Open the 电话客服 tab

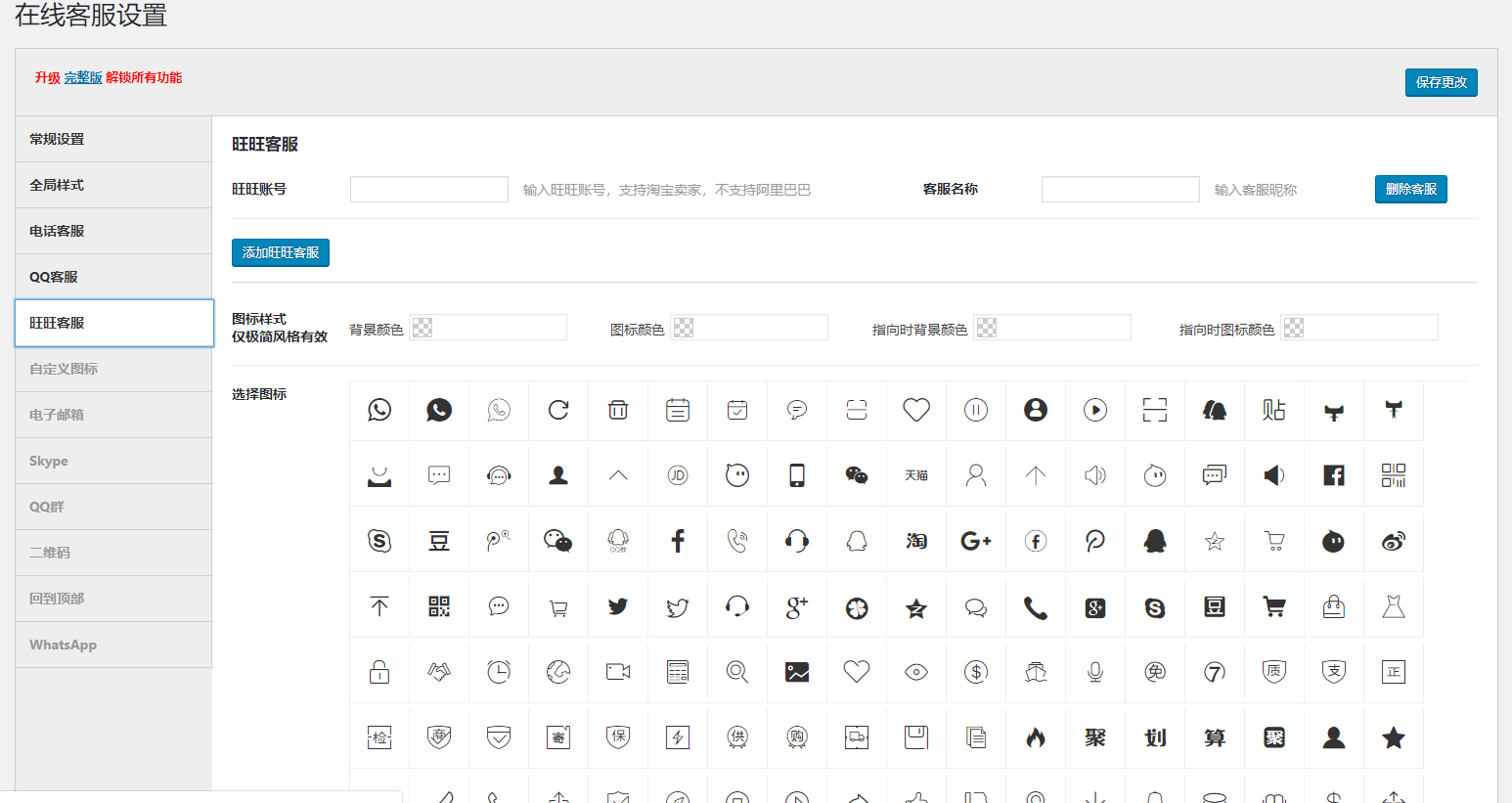[113, 231]
